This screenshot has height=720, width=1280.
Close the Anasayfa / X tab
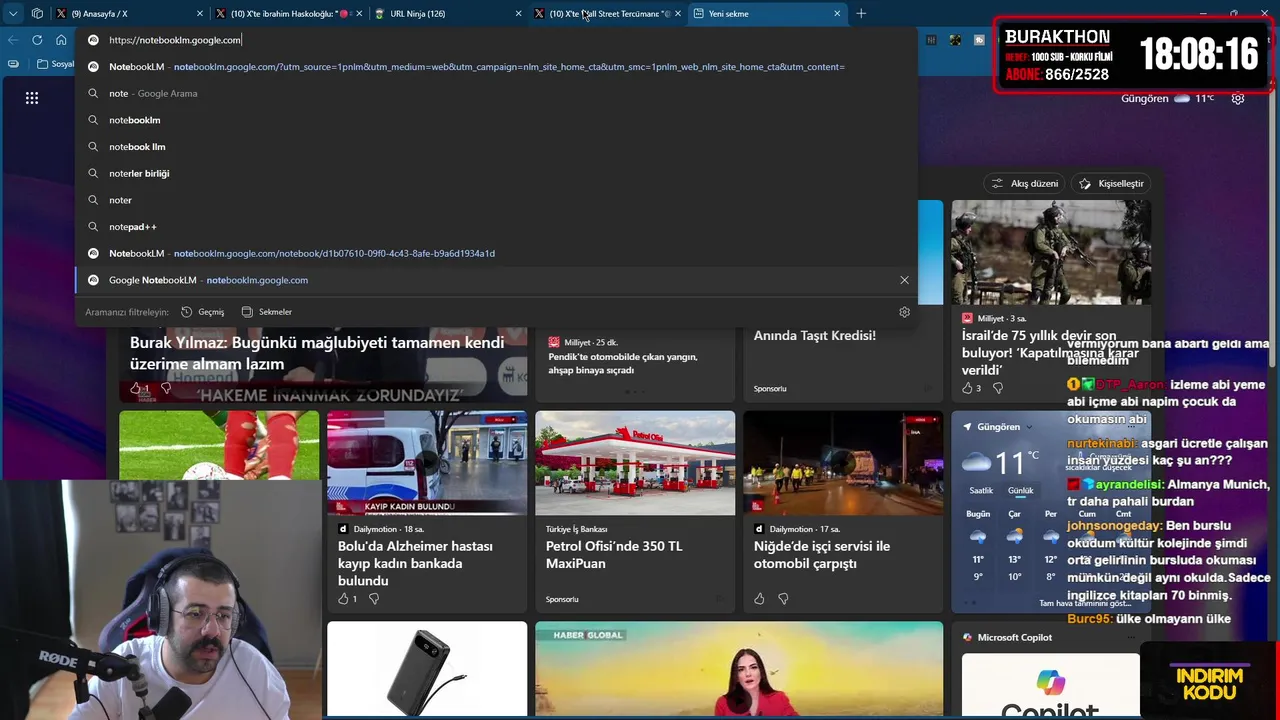pos(200,14)
